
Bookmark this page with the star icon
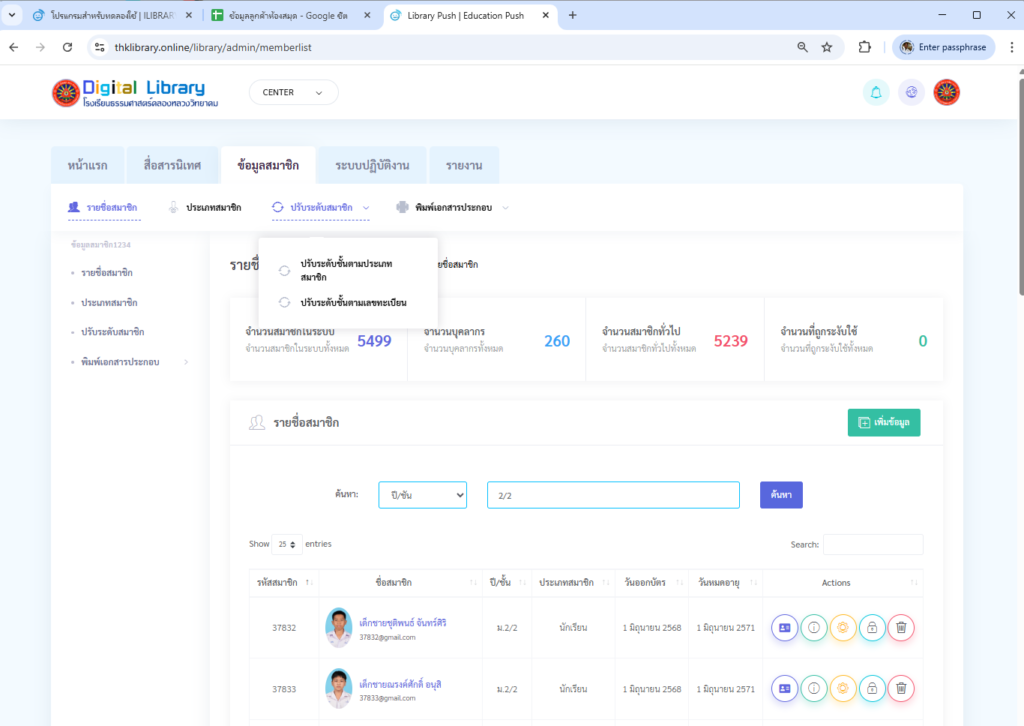[x=827, y=47]
